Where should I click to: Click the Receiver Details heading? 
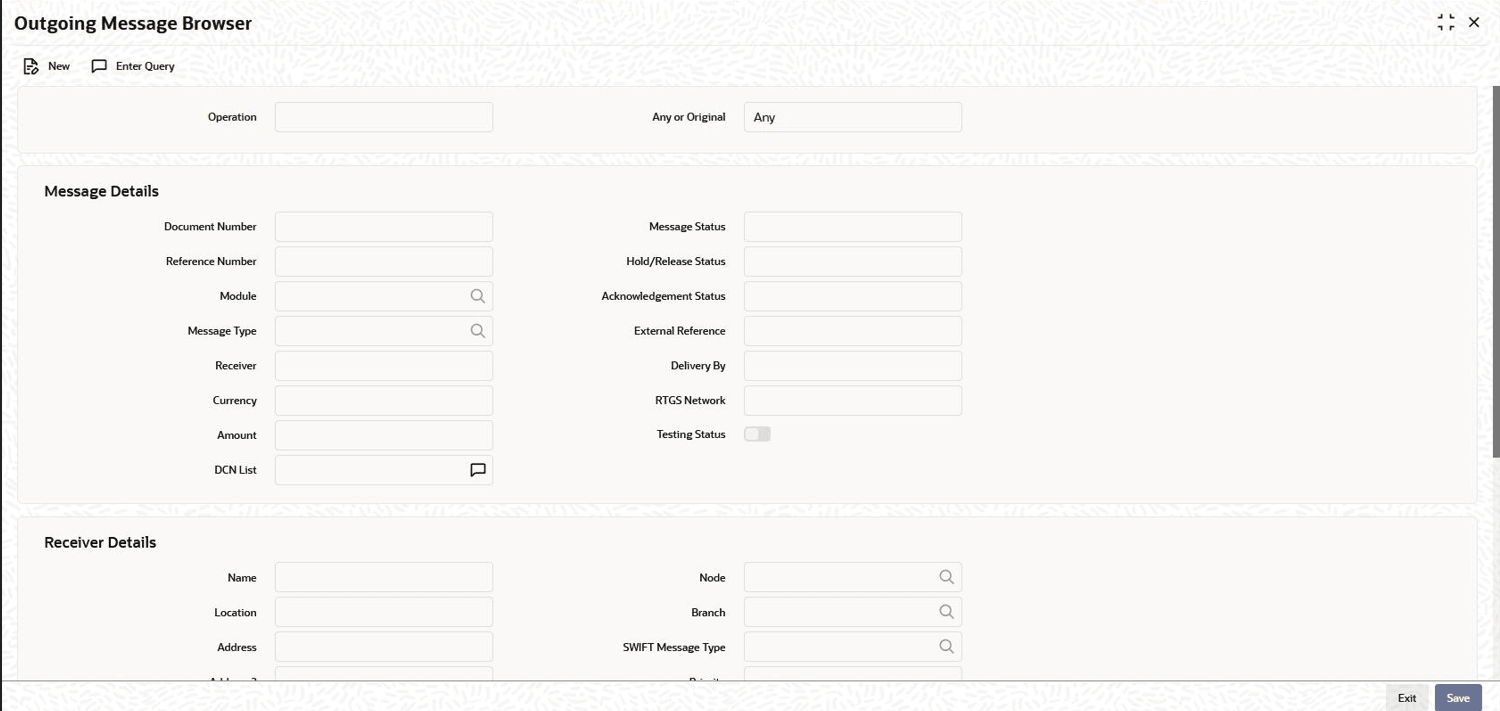point(100,542)
